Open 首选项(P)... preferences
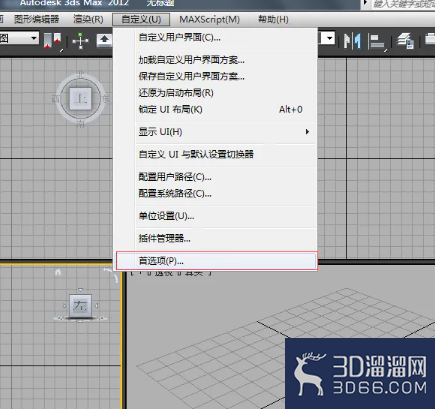 pyautogui.click(x=217, y=261)
